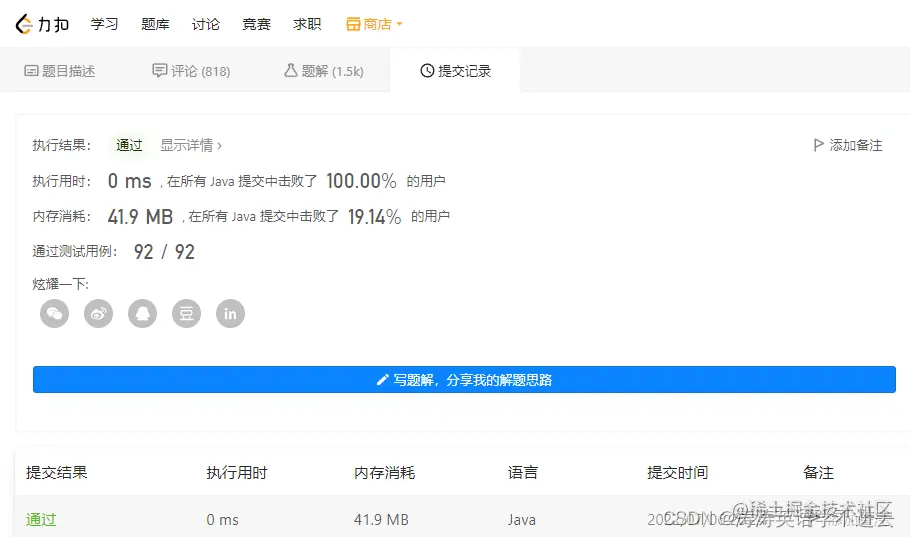Viewport: 910px width, 537px height.
Task: Click 通过 status badge beside 执行结果
Action: click(129, 145)
